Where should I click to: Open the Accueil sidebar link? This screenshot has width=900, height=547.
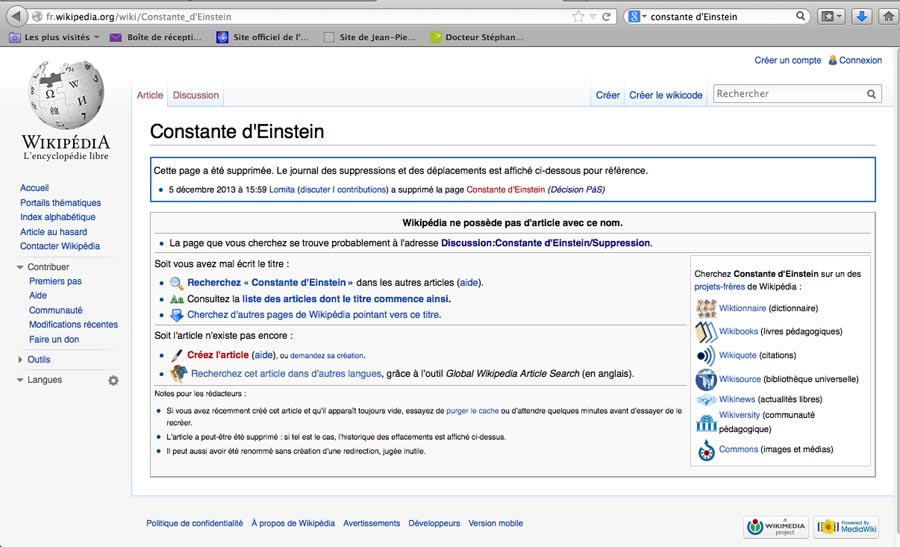coord(34,188)
